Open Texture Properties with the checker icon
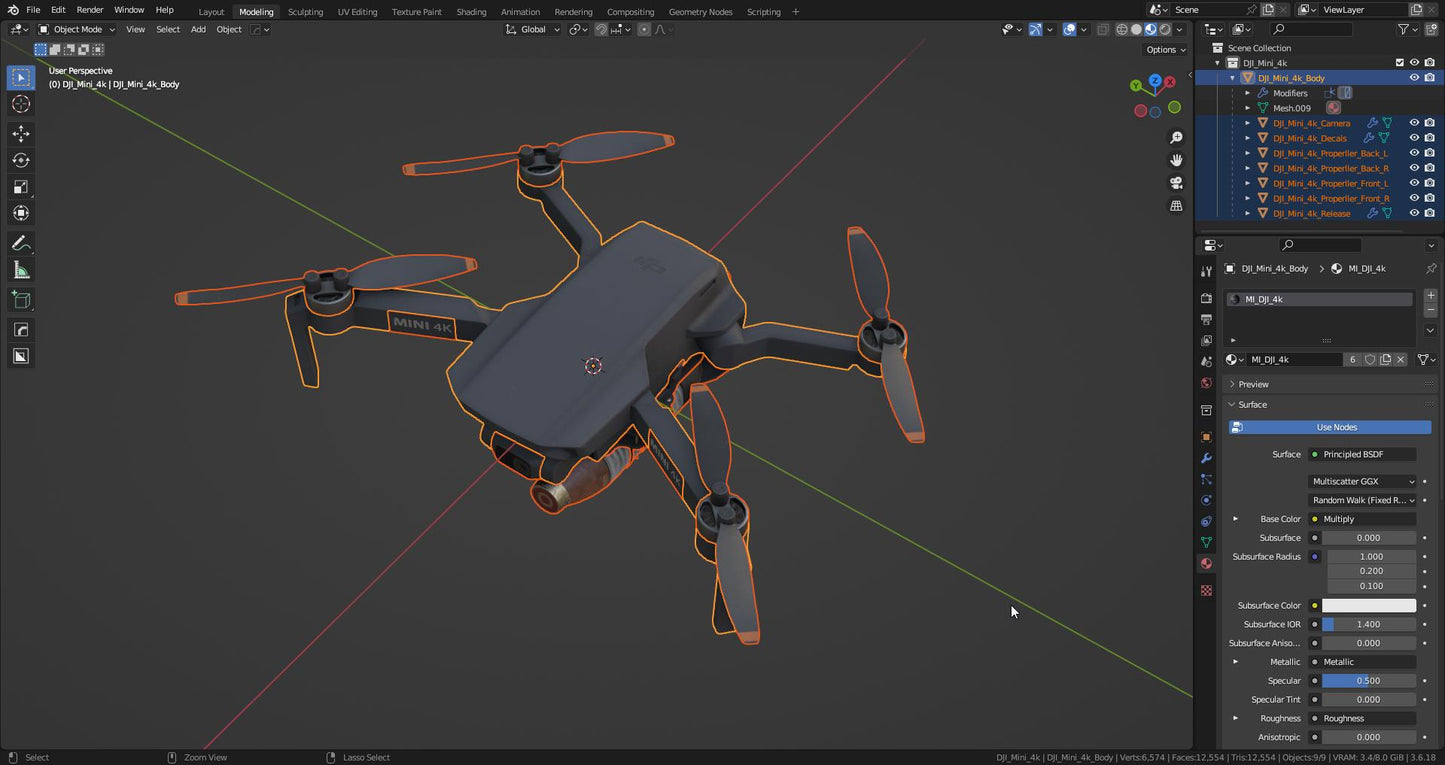Viewport: 1445px width, 765px height. point(1205,590)
